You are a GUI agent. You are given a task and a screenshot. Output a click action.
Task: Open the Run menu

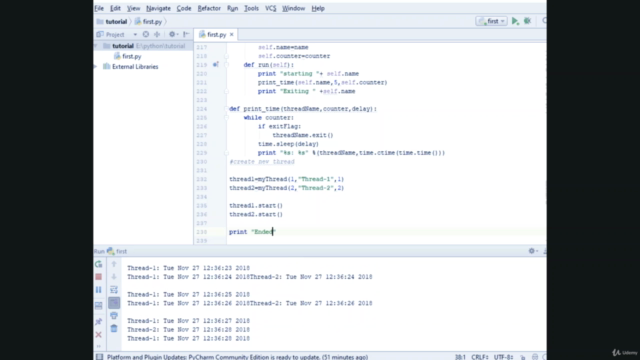point(232,8)
